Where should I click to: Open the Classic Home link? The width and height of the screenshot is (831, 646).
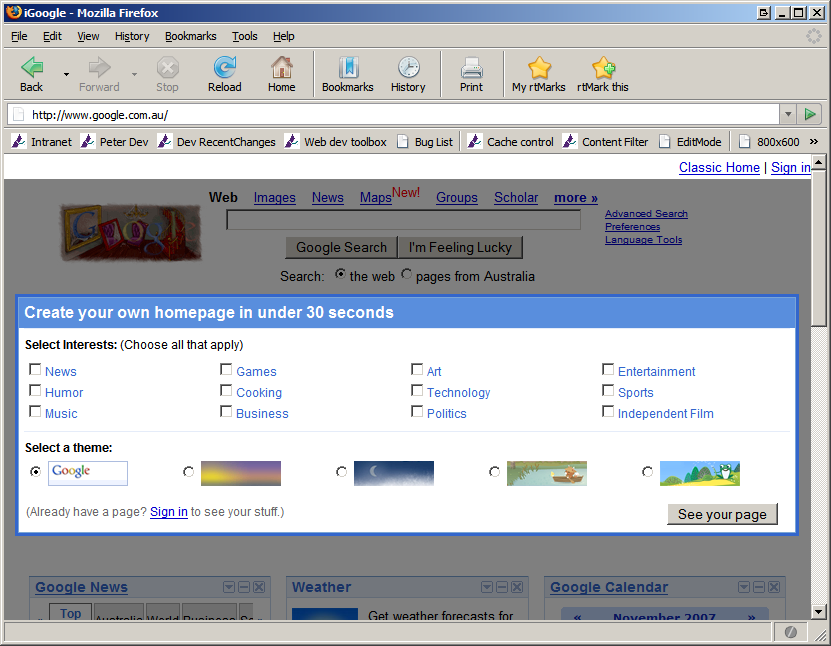719,167
